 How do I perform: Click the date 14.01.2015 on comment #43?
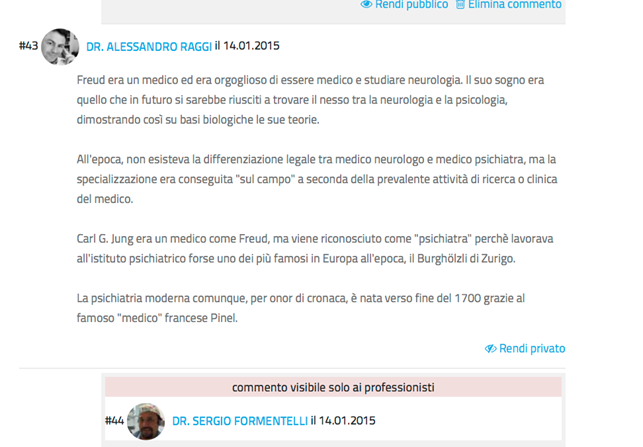pos(251,46)
